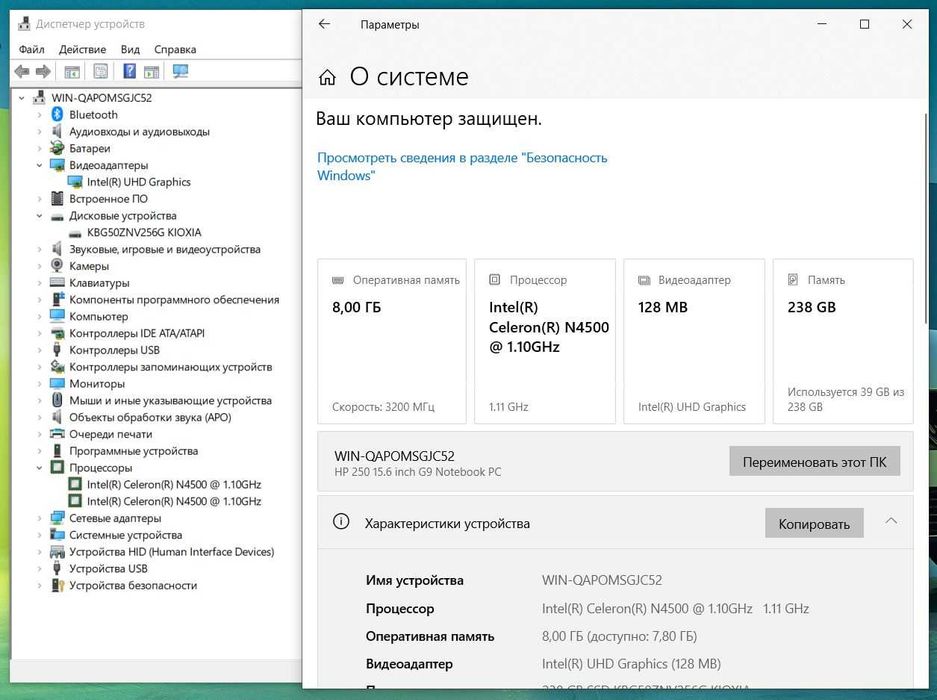Image resolution: width=937 pixels, height=700 pixels.
Task: Click the 8,00 ГБ memory value
Action: pos(357,307)
